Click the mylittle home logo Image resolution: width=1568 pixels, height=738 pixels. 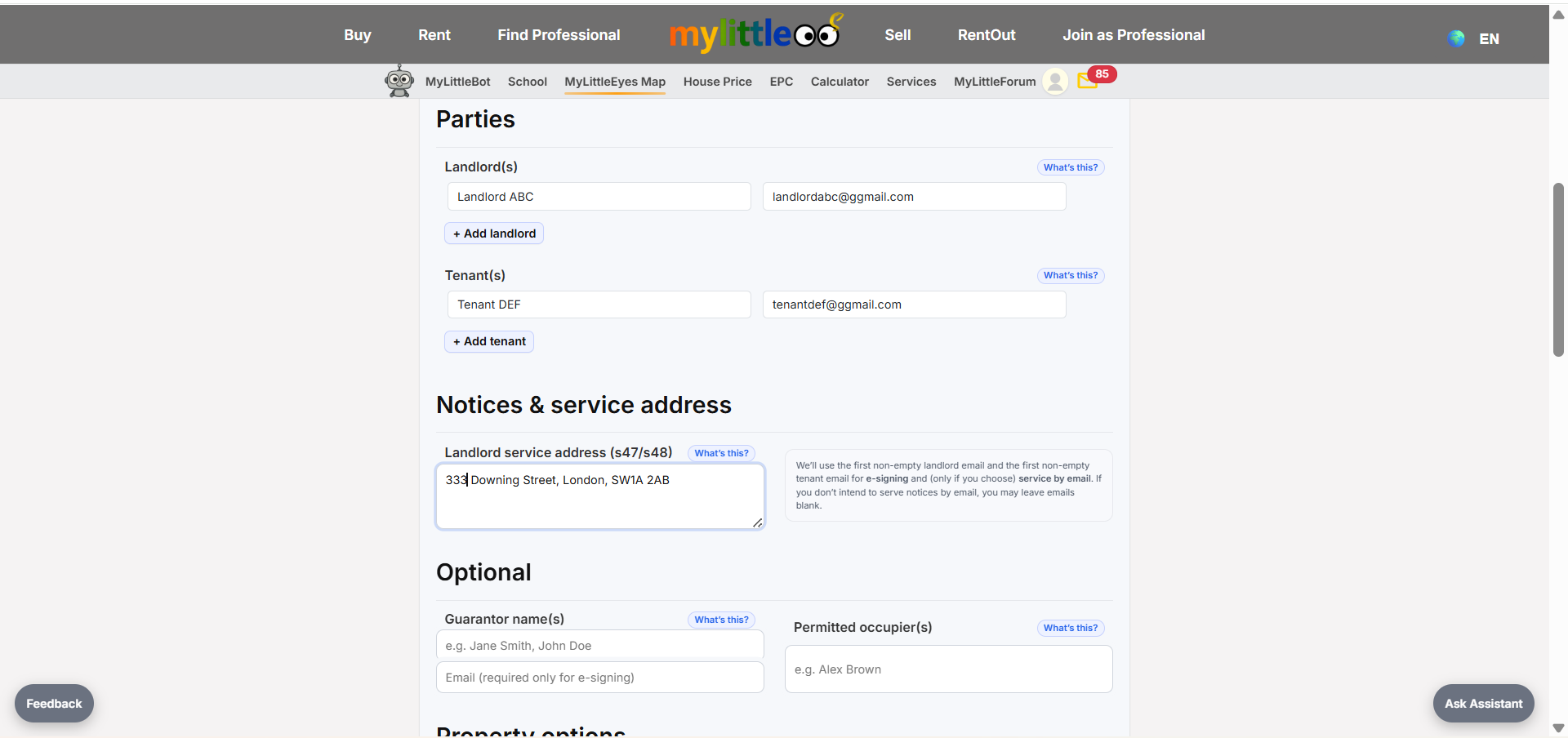click(x=754, y=33)
